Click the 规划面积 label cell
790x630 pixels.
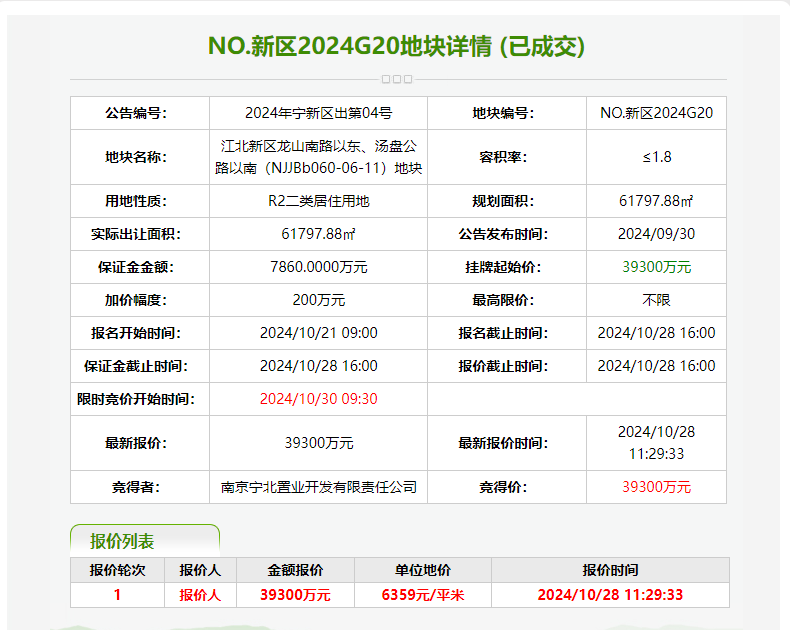coord(507,201)
